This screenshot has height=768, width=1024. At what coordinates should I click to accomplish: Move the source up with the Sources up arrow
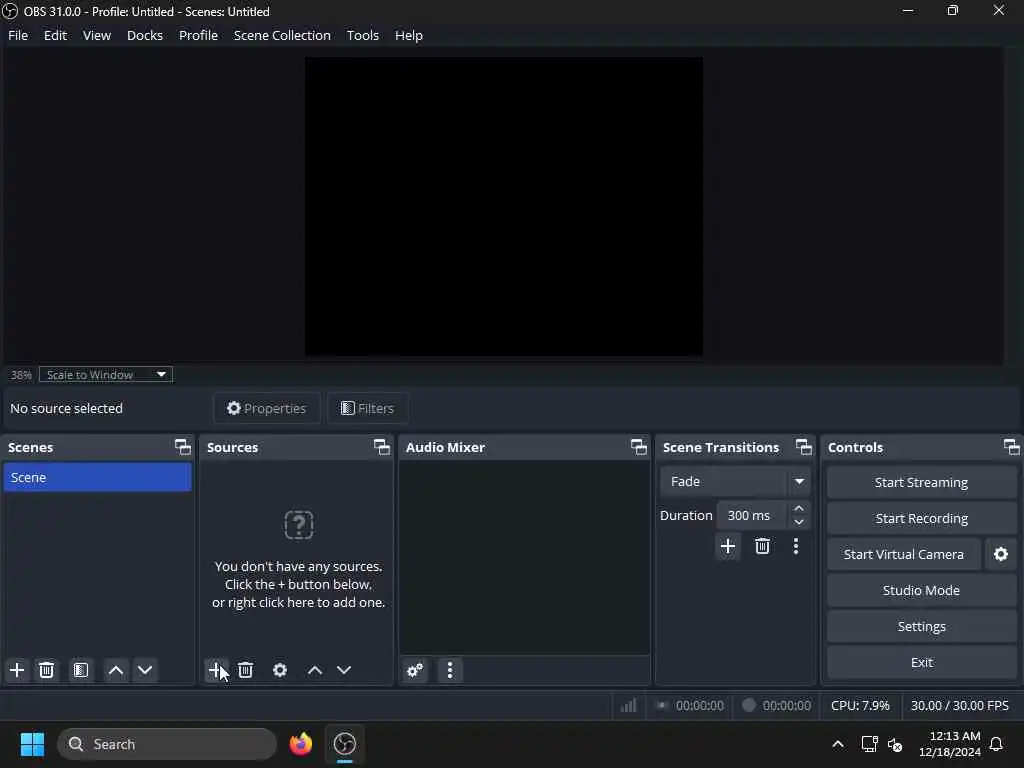tap(315, 670)
